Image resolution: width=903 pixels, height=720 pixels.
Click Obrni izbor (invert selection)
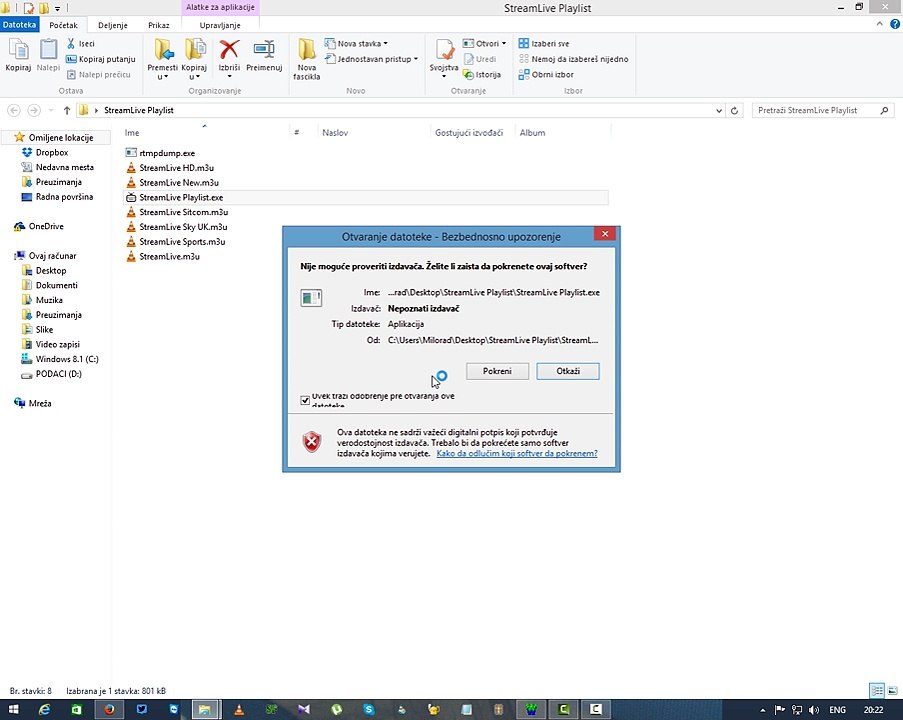click(546, 74)
